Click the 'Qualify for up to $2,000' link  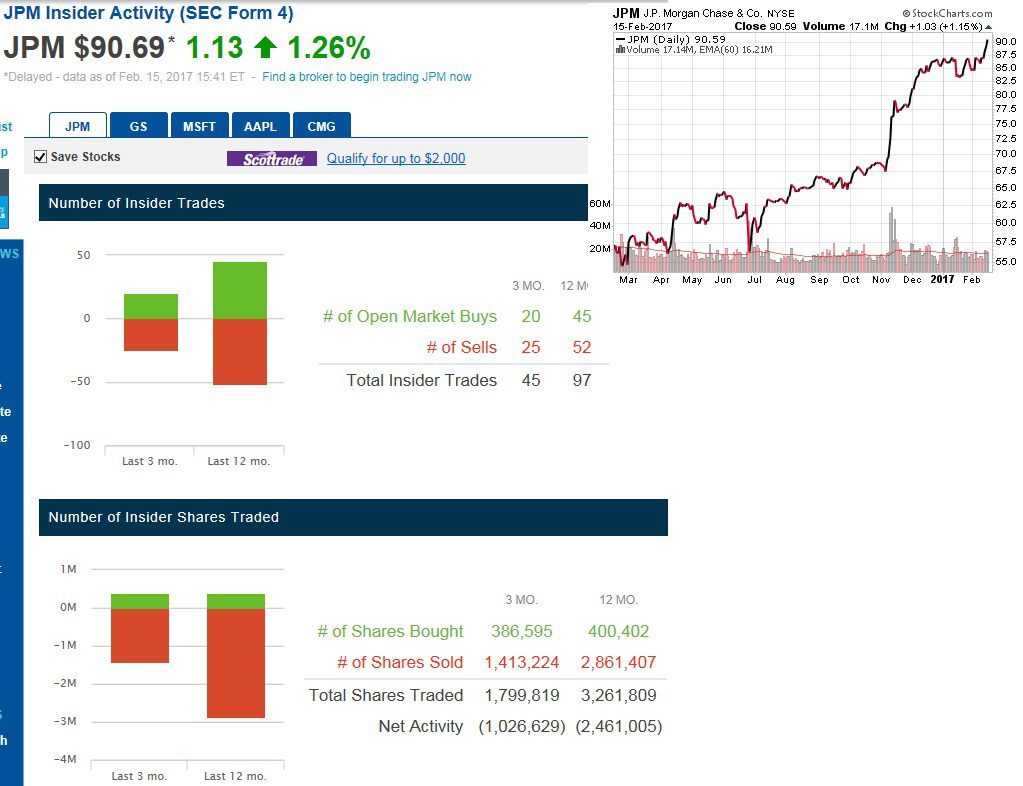point(396,159)
